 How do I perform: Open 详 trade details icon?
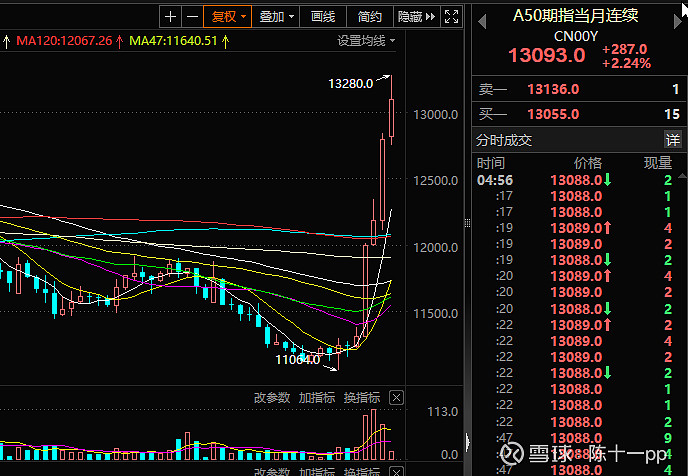coord(673,140)
